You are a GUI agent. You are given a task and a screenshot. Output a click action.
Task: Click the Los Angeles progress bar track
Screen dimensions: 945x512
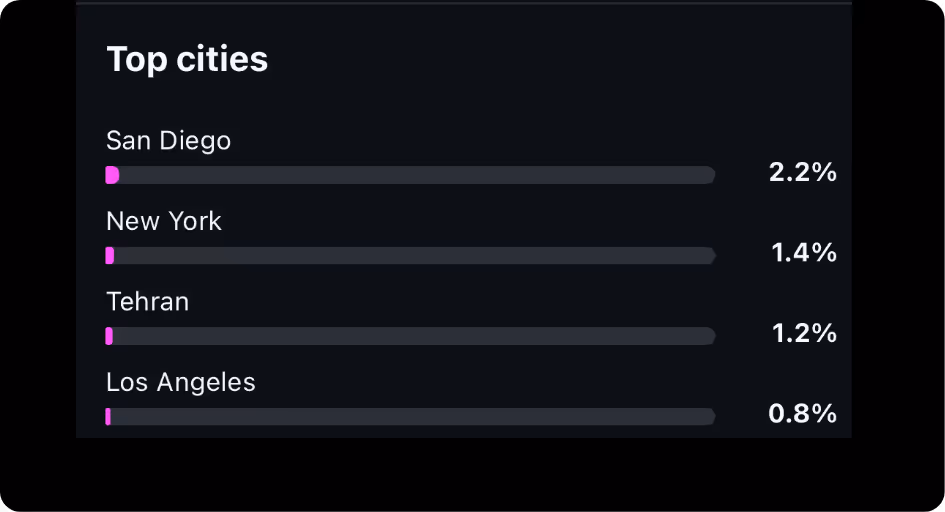click(410, 417)
